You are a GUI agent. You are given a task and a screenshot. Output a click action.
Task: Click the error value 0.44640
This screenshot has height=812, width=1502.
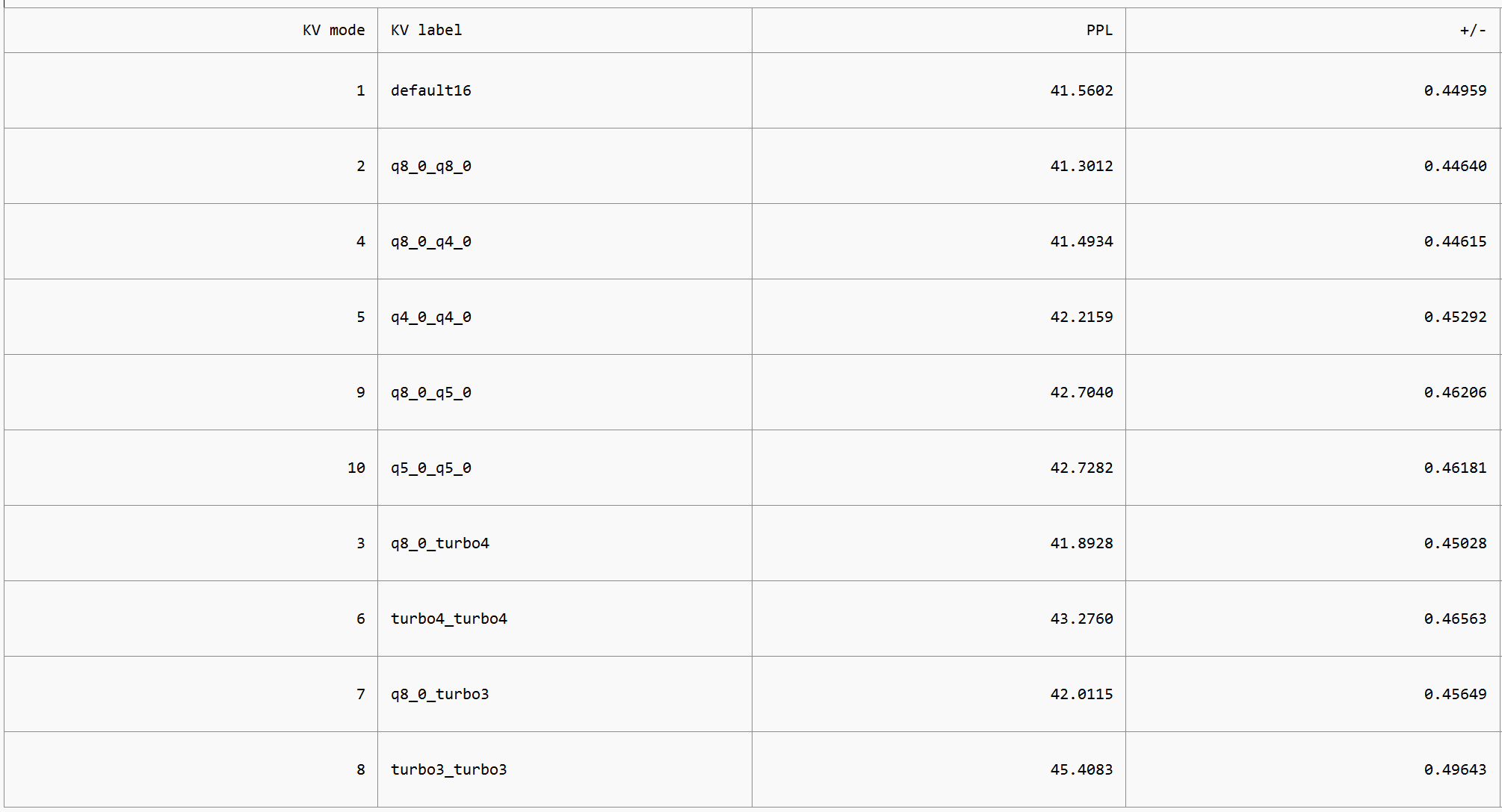coord(1455,166)
